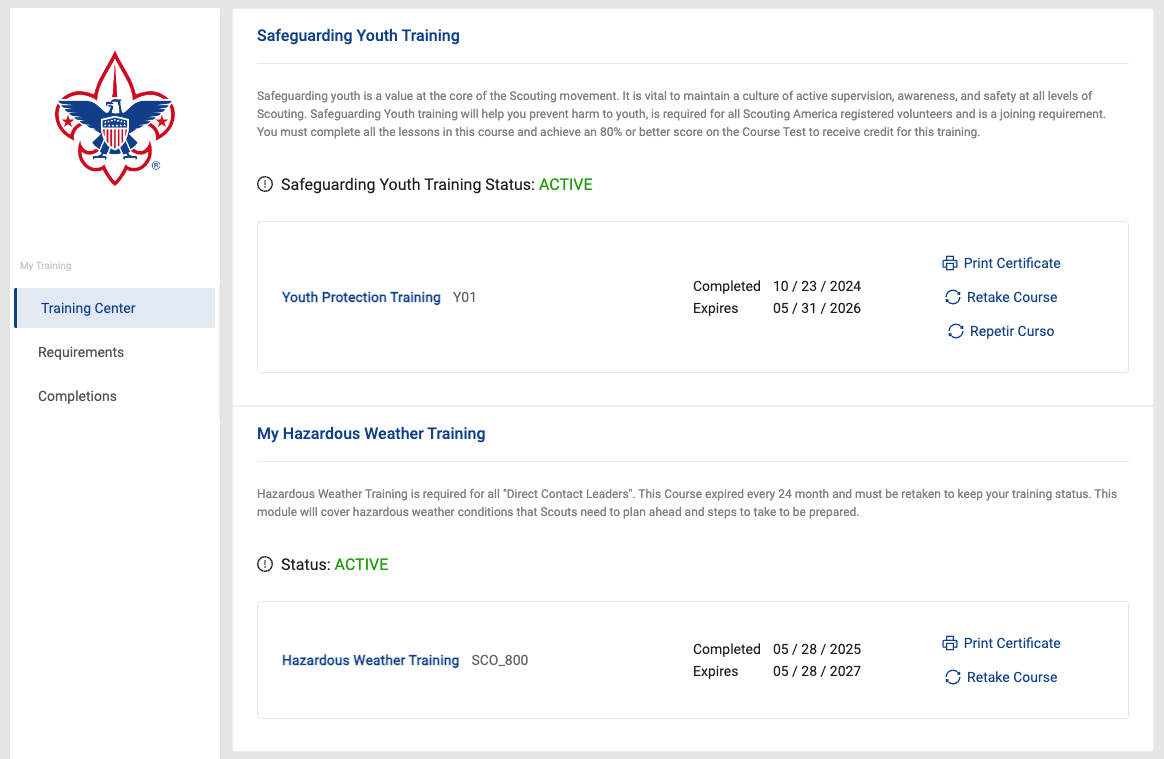Click the course code Y01
The image size is (1164, 759).
pyautogui.click(x=465, y=297)
